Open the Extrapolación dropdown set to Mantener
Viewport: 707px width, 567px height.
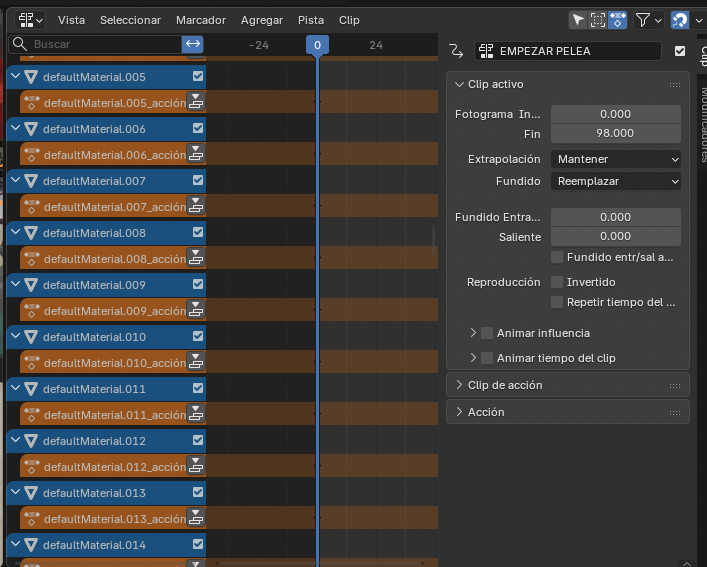(616, 159)
